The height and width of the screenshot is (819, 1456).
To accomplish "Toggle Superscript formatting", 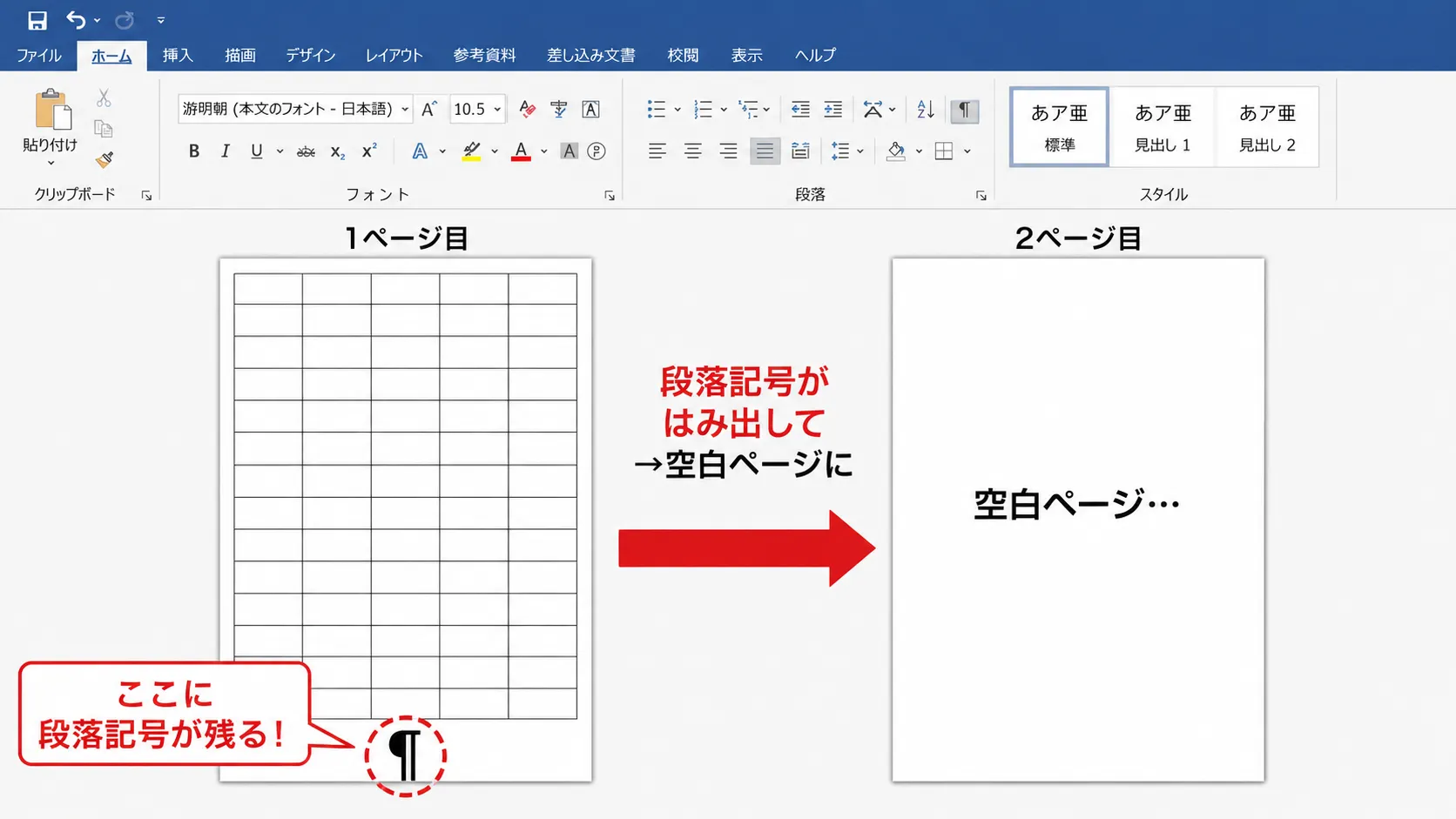I will pyautogui.click(x=369, y=150).
